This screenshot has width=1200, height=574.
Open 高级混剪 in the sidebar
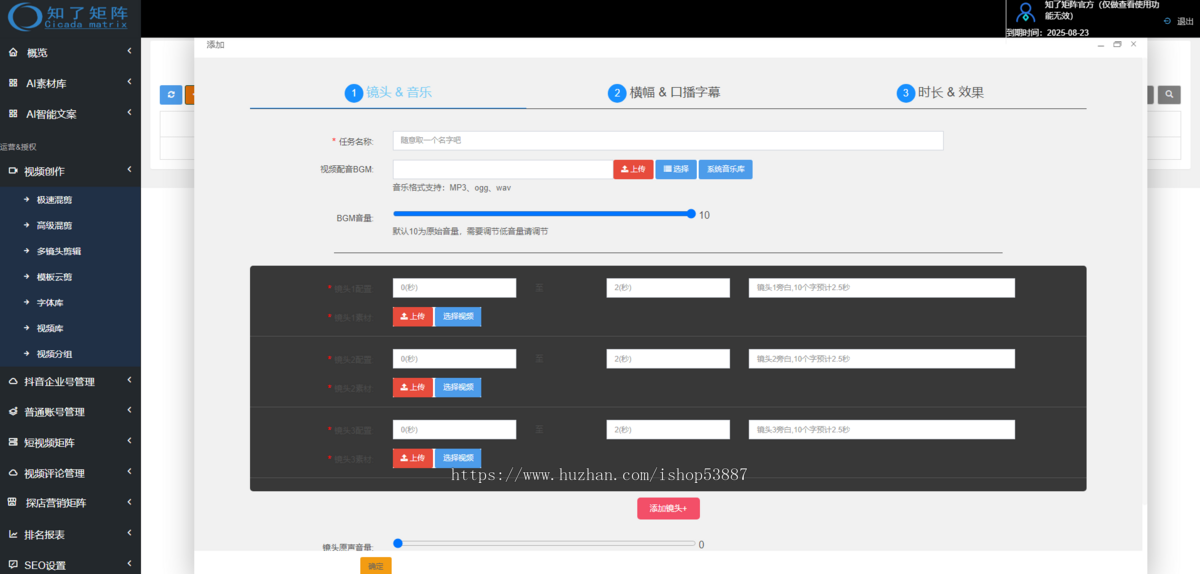(54, 226)
